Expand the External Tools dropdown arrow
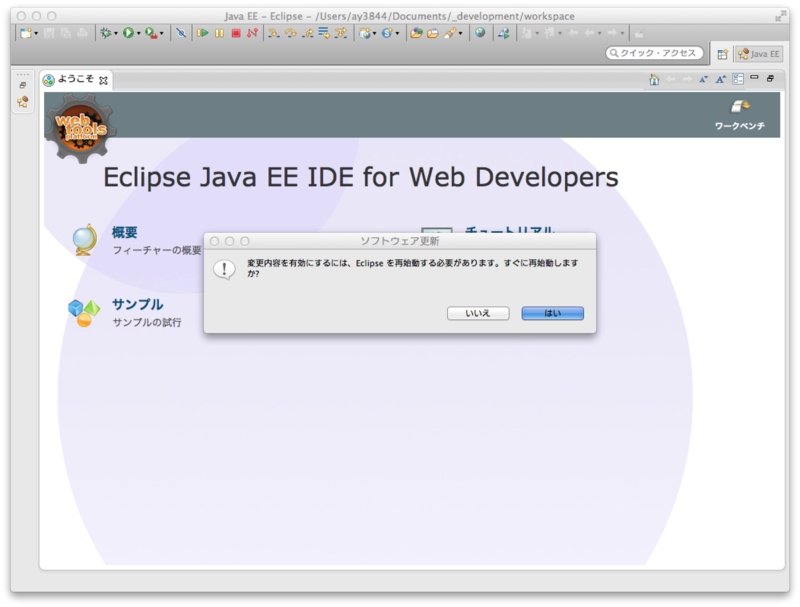Image resolution: width=800 pixels, height=607 pixels. point(162,34)
